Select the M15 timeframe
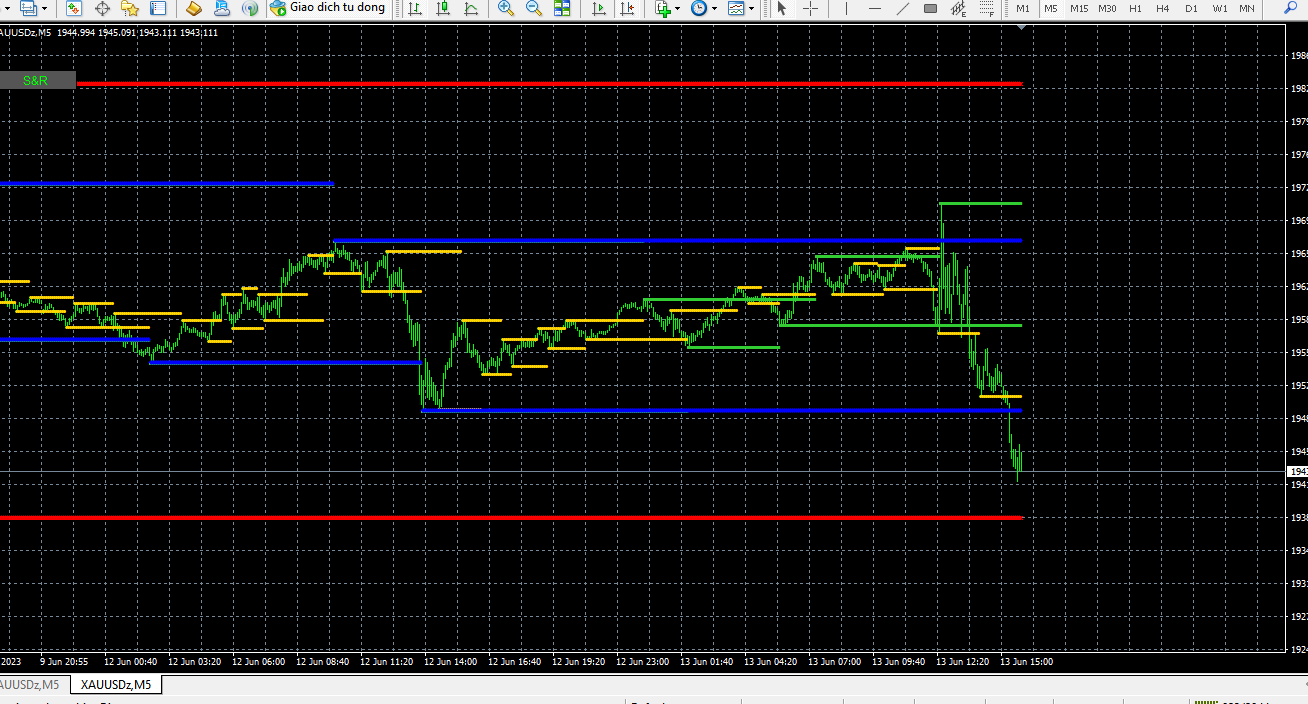The height and width of the screenshot is (704, 1308). point(1079,8)
